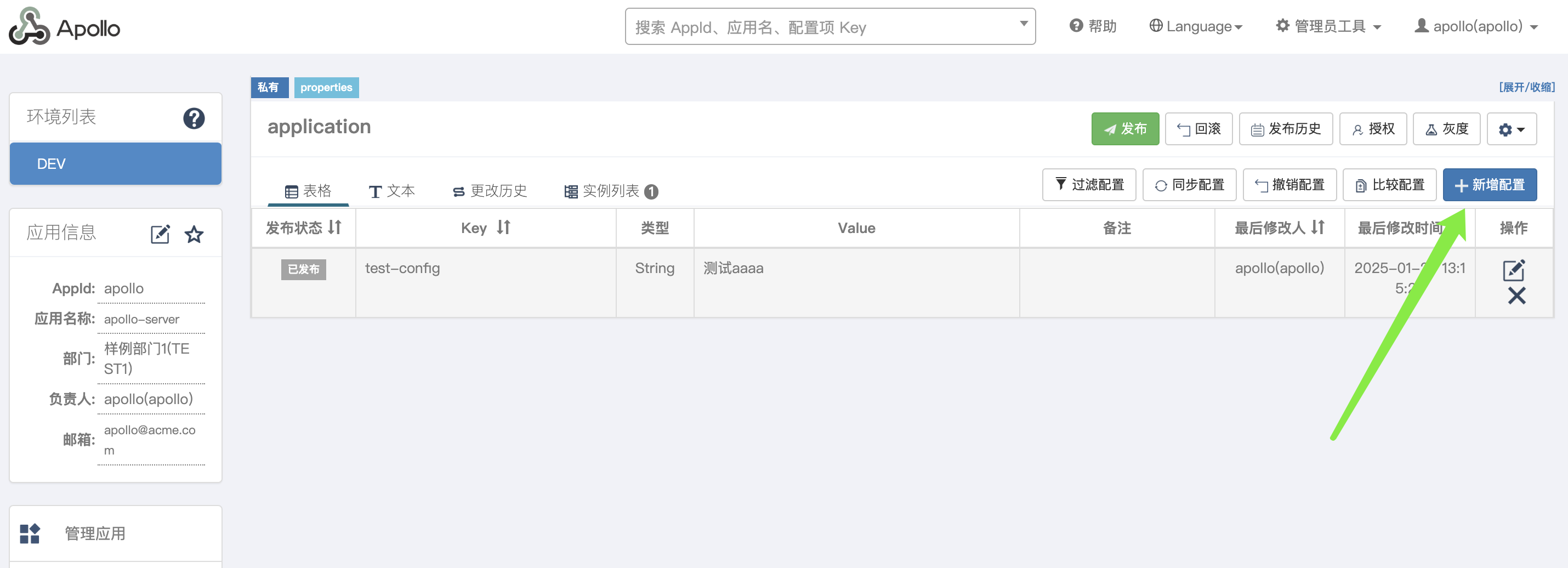1568x568 pixels.
Task: Delete the test-config row
Action: 1516,296
